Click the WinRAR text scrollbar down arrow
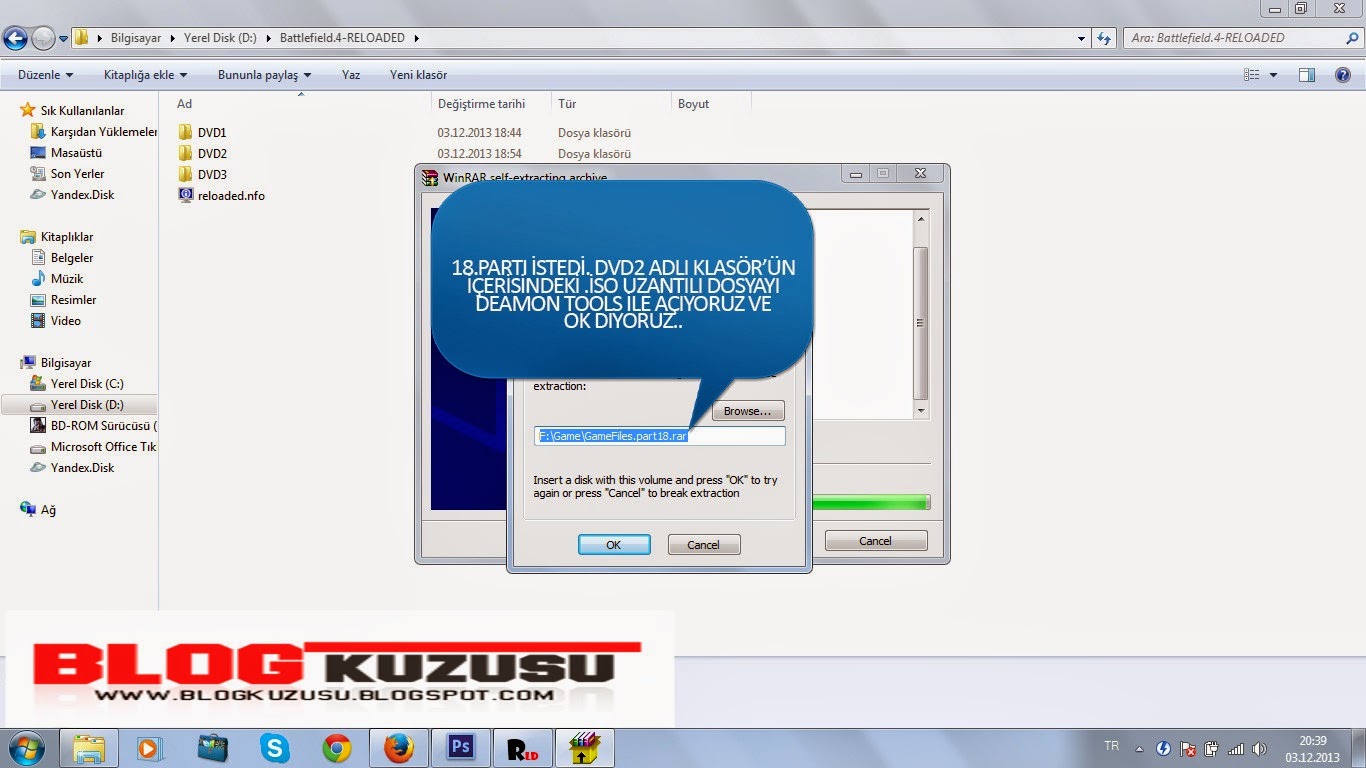The height and width of the screenshot is (768, 1366). pos(920,410)
